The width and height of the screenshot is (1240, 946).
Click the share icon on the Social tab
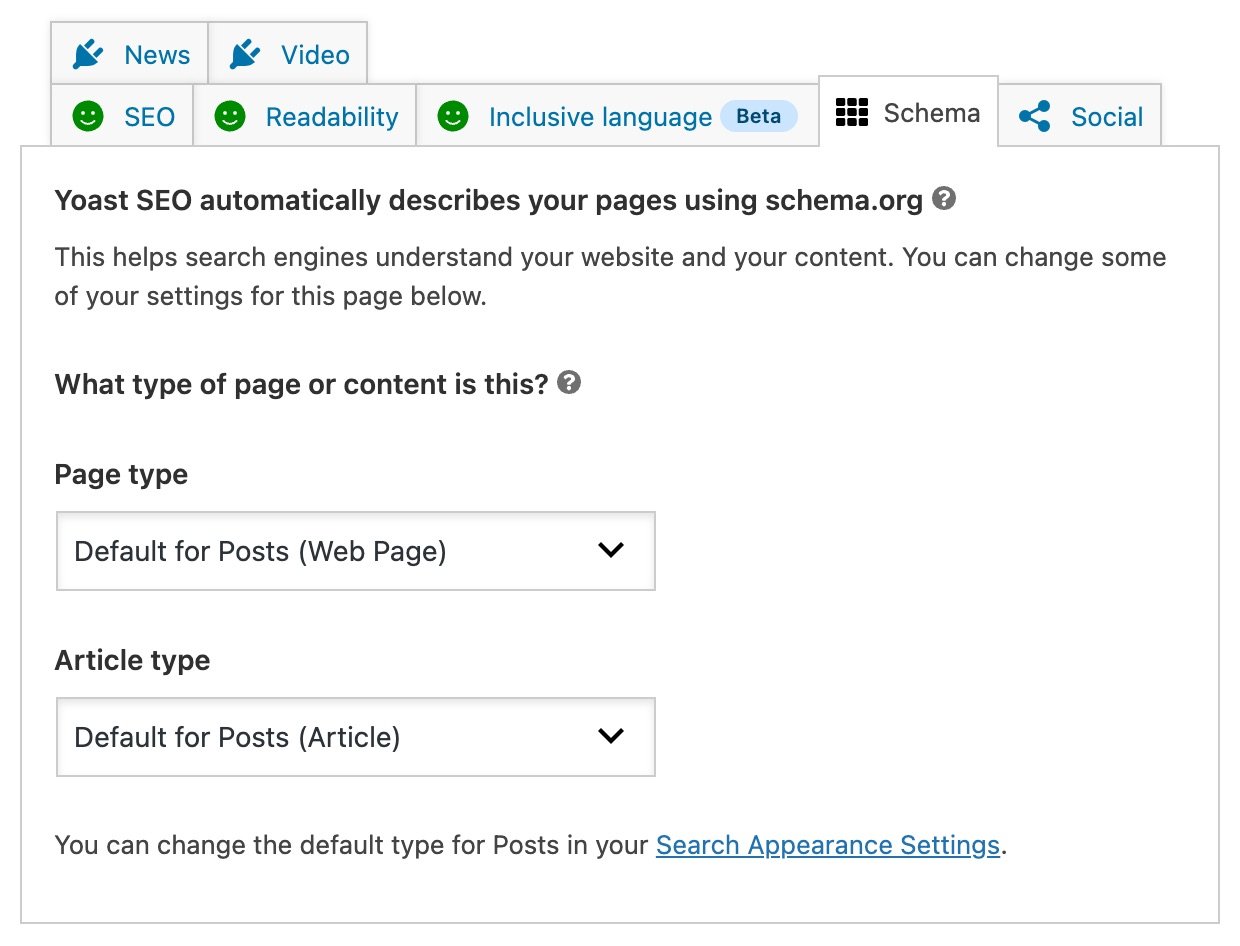tap(1035, 116)
